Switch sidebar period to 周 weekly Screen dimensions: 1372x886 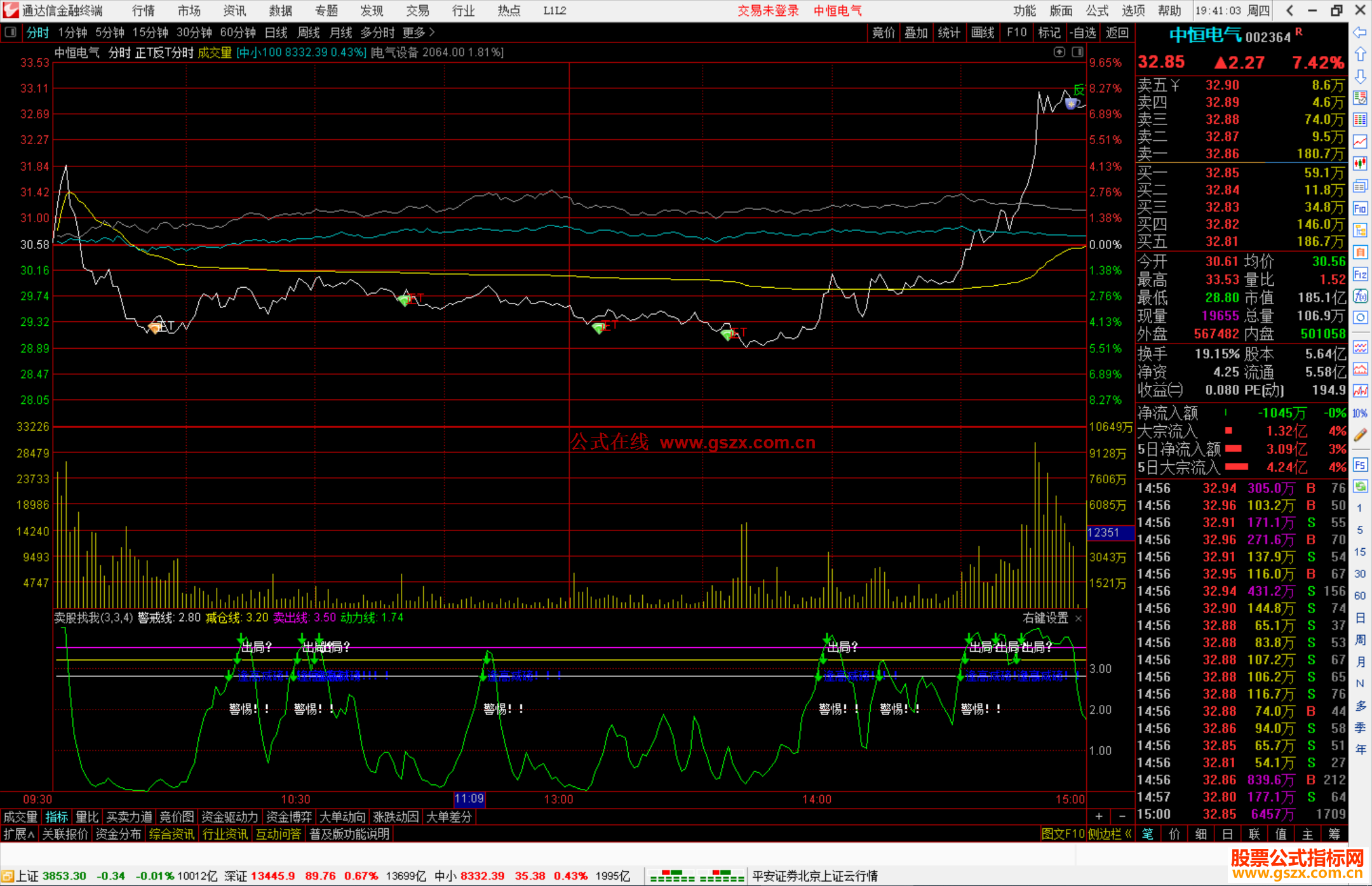(1360, 640)
